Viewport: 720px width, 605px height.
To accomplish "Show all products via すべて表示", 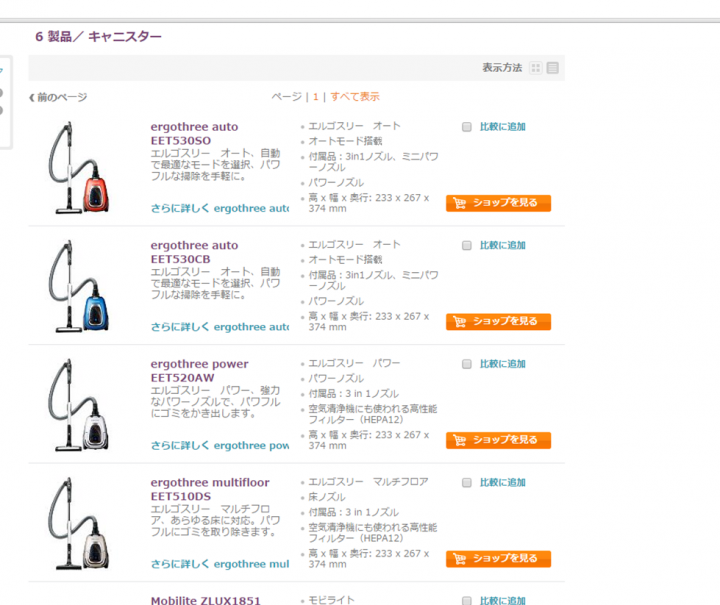I will click(355, 97).
